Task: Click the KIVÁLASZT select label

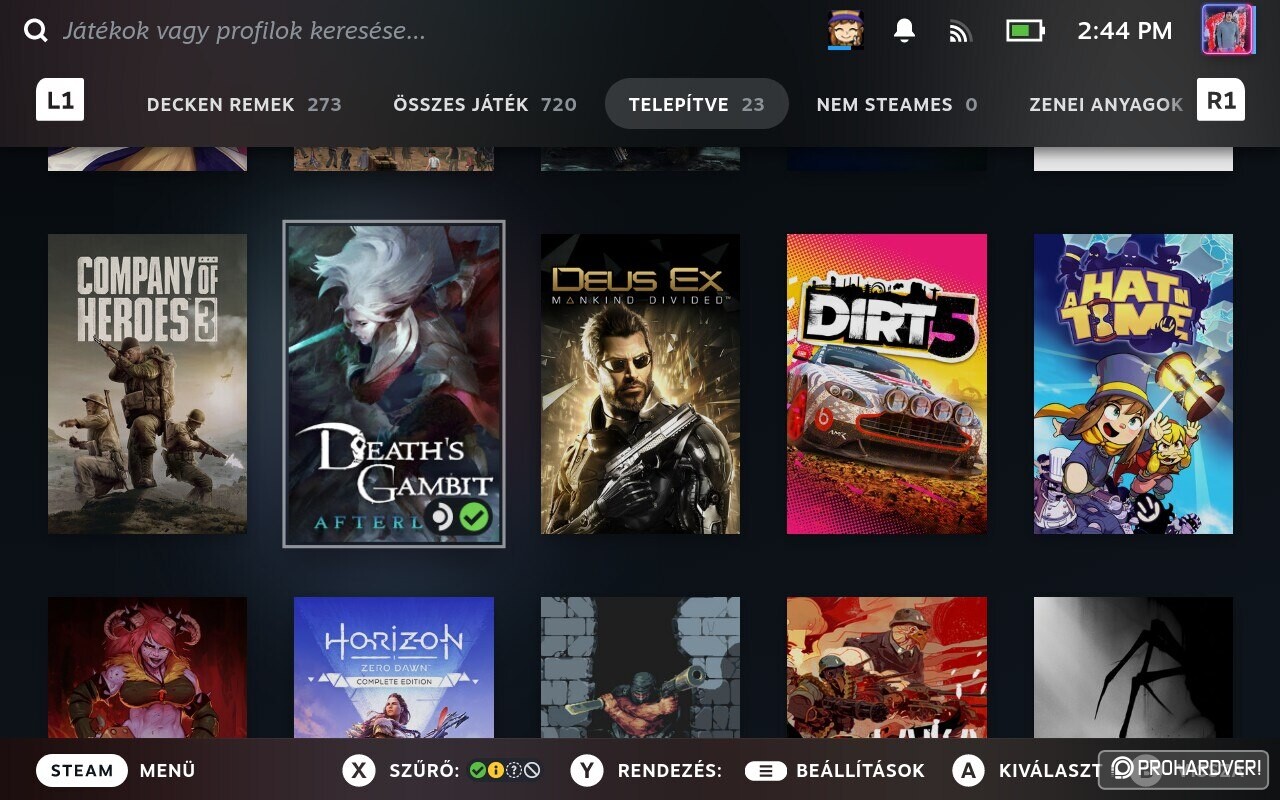Action: click(1050, 771)
